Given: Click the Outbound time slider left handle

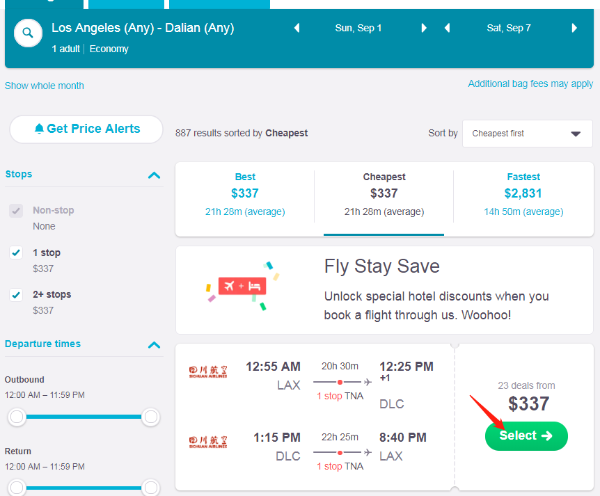Looking at the screenshot, I should [16, 417].
